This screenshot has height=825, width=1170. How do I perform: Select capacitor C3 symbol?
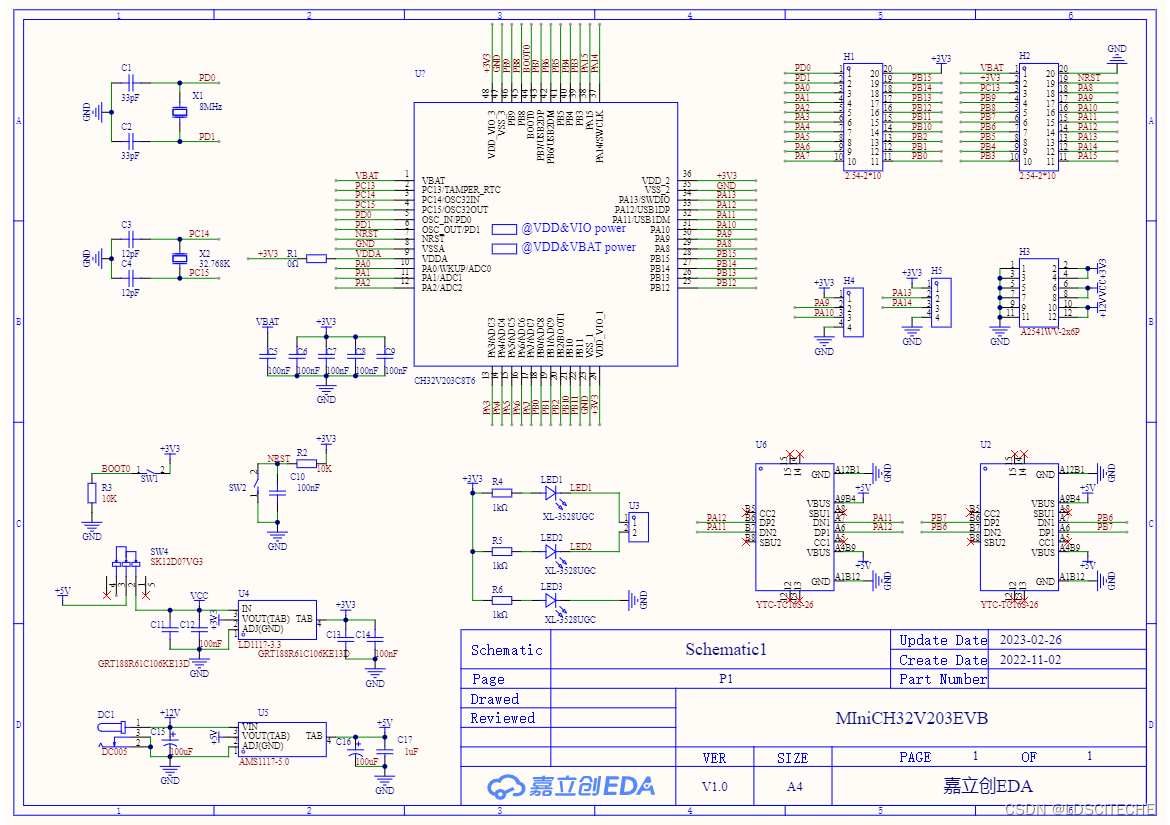[131, 239]
